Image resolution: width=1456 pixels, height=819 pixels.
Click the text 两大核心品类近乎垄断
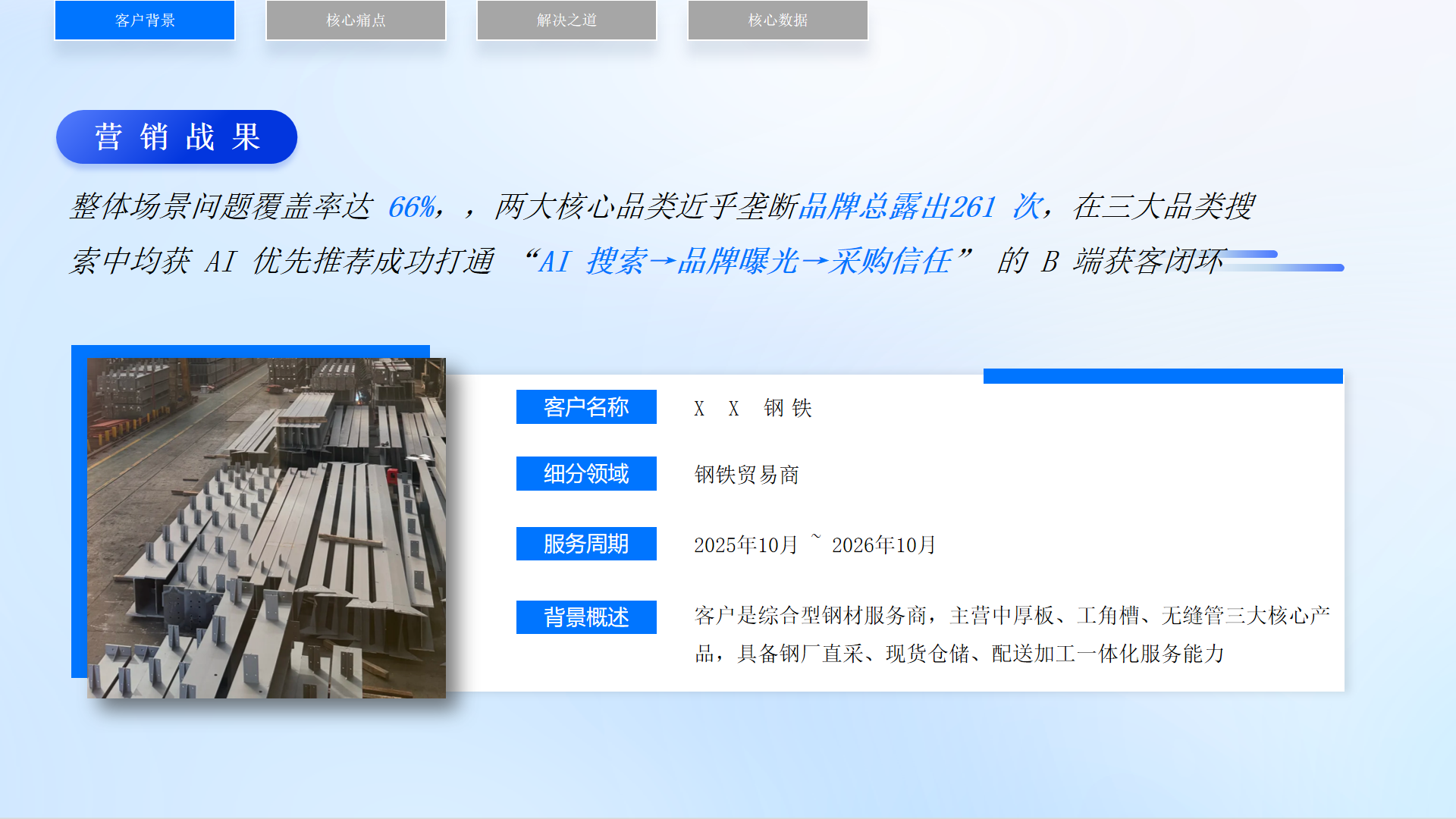[646, 206]
